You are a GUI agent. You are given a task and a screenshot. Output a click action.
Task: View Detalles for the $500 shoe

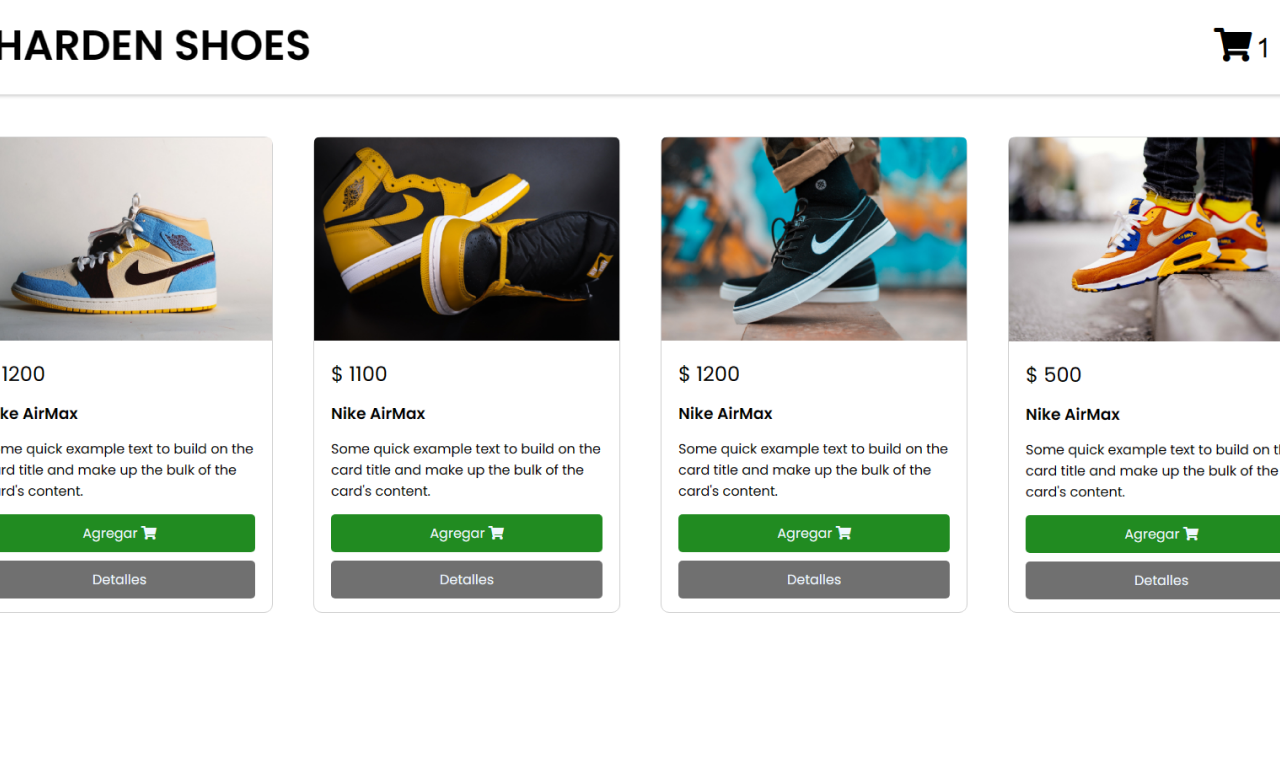coord(1160,581)
